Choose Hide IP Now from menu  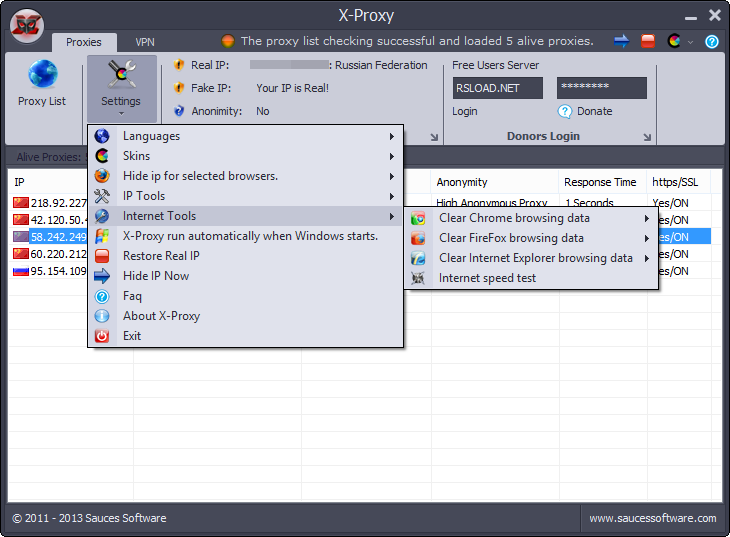[245, 276]
